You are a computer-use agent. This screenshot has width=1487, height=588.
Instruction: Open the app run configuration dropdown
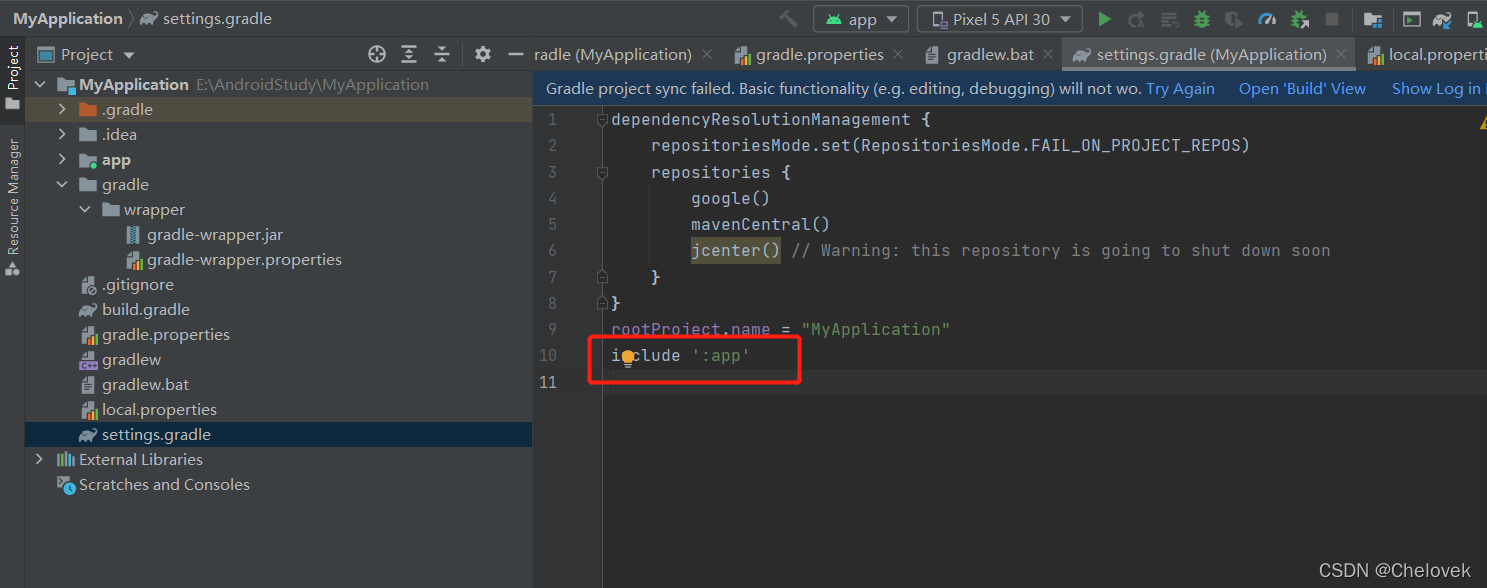[861, 19]
